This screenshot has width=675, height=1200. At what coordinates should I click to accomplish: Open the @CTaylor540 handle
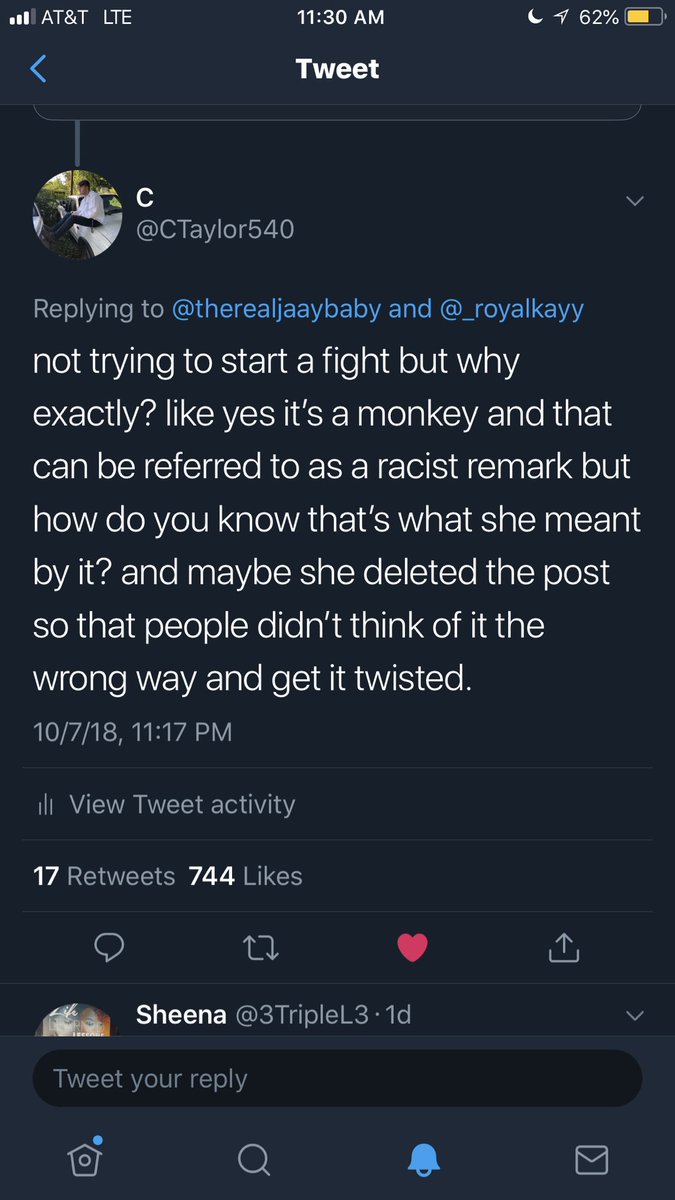(215, 230)
